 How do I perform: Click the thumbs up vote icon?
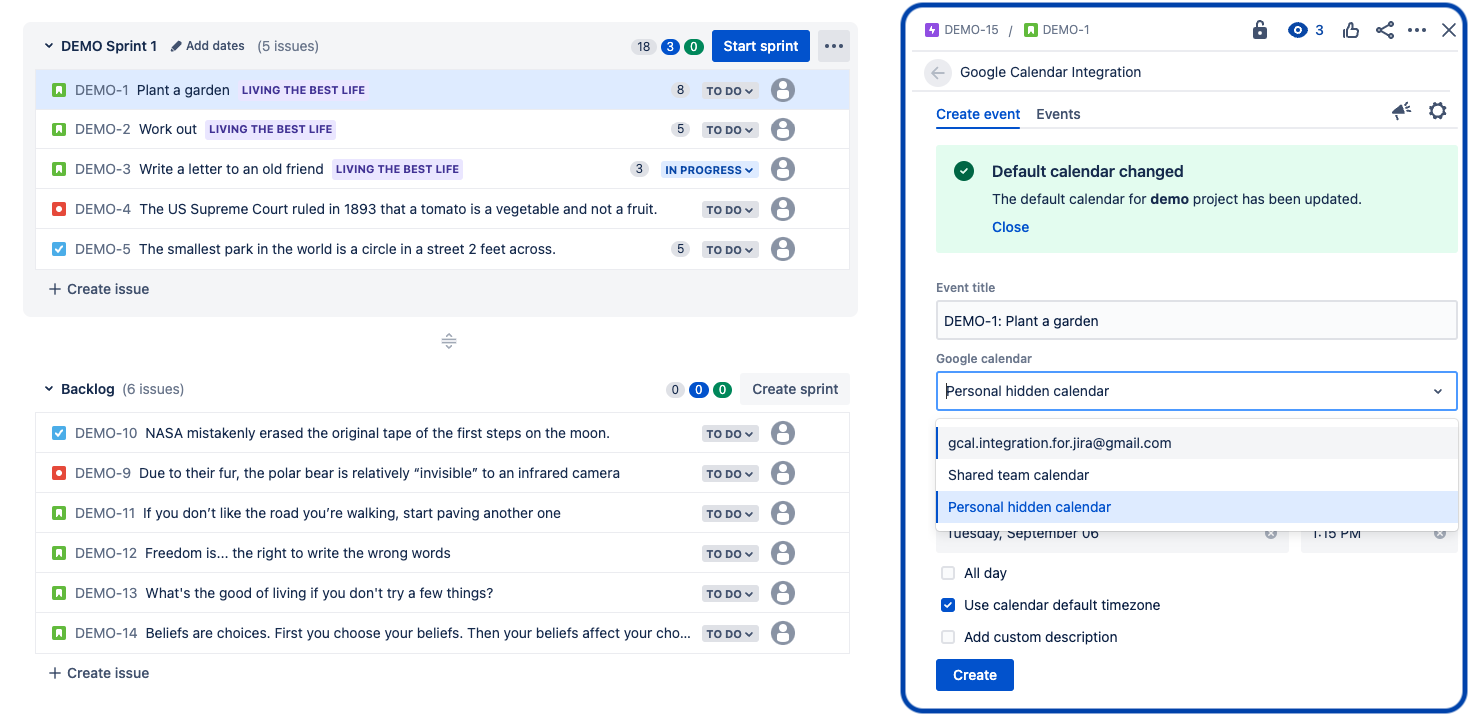pos(1351,30)
